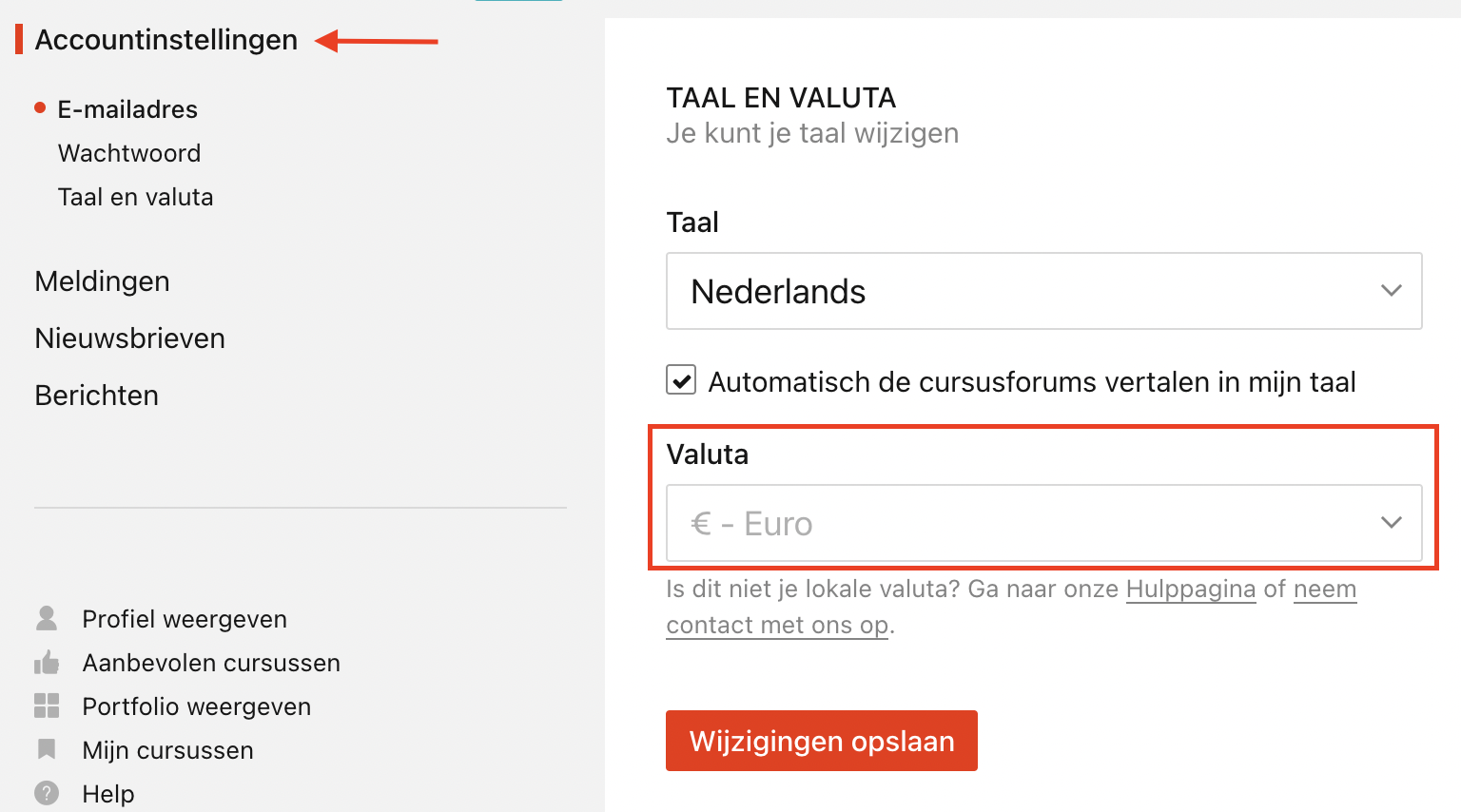Screen dimensions: 1461x812
Task: Click the thumbs-up recommended courses icon
Action: (x=47, y=663)
